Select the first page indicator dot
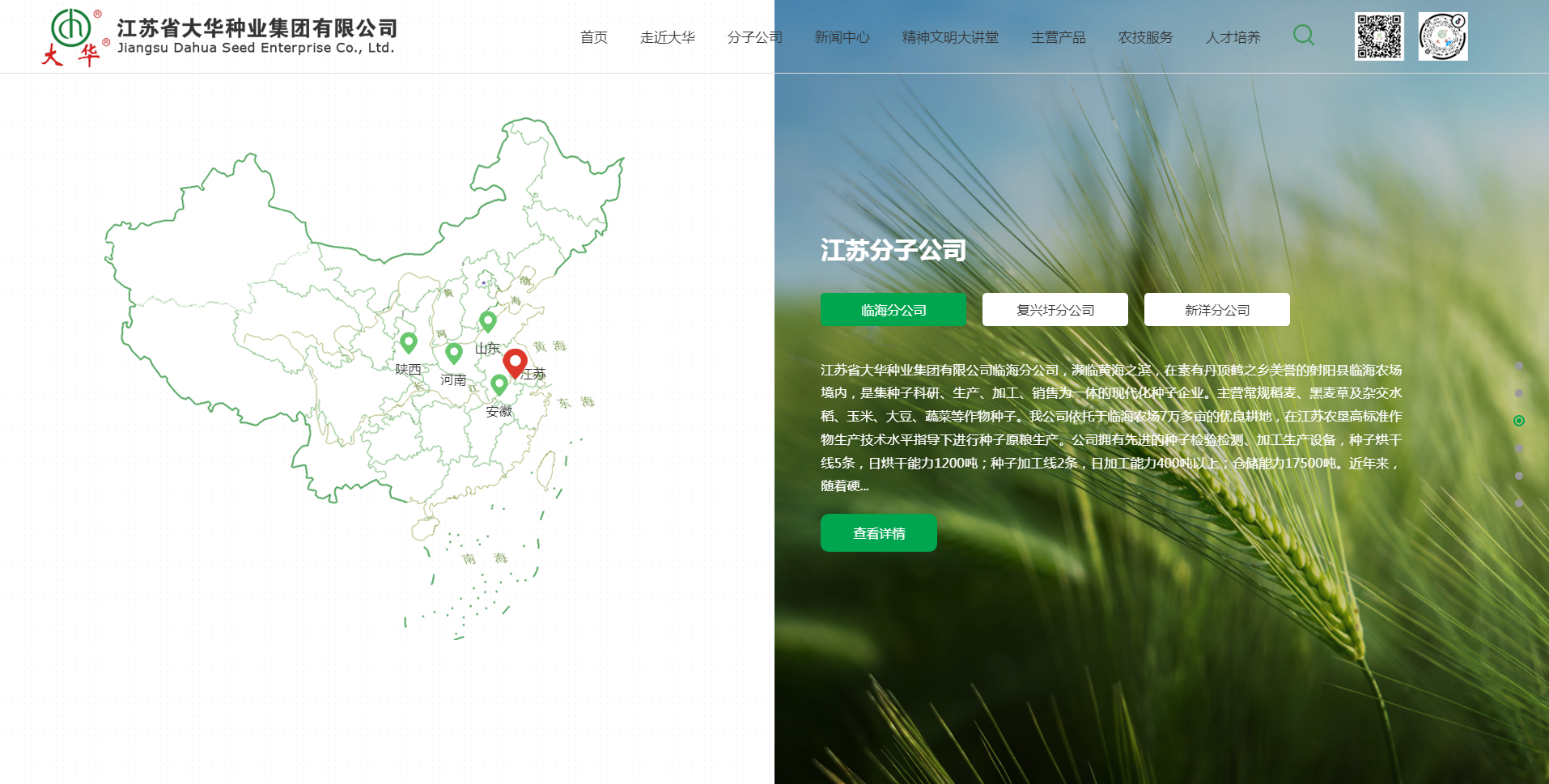Viewport: 1549px width, 784px height. [1519, 366]
